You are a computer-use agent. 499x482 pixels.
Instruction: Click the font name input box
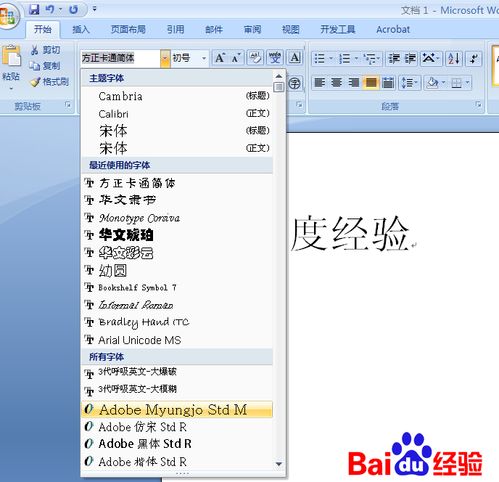pyautogui.click(x=121, y=58)
